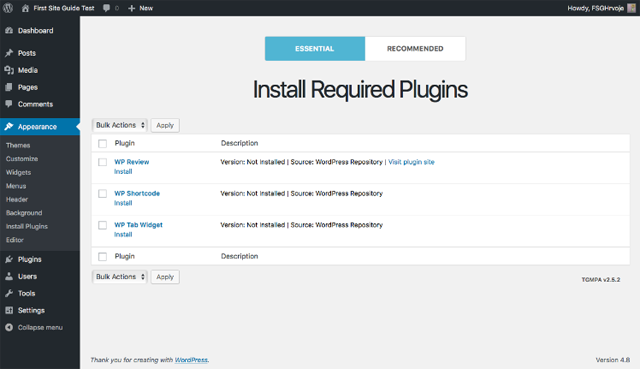Click the Version 4.8 footer text

pos(613,360)
